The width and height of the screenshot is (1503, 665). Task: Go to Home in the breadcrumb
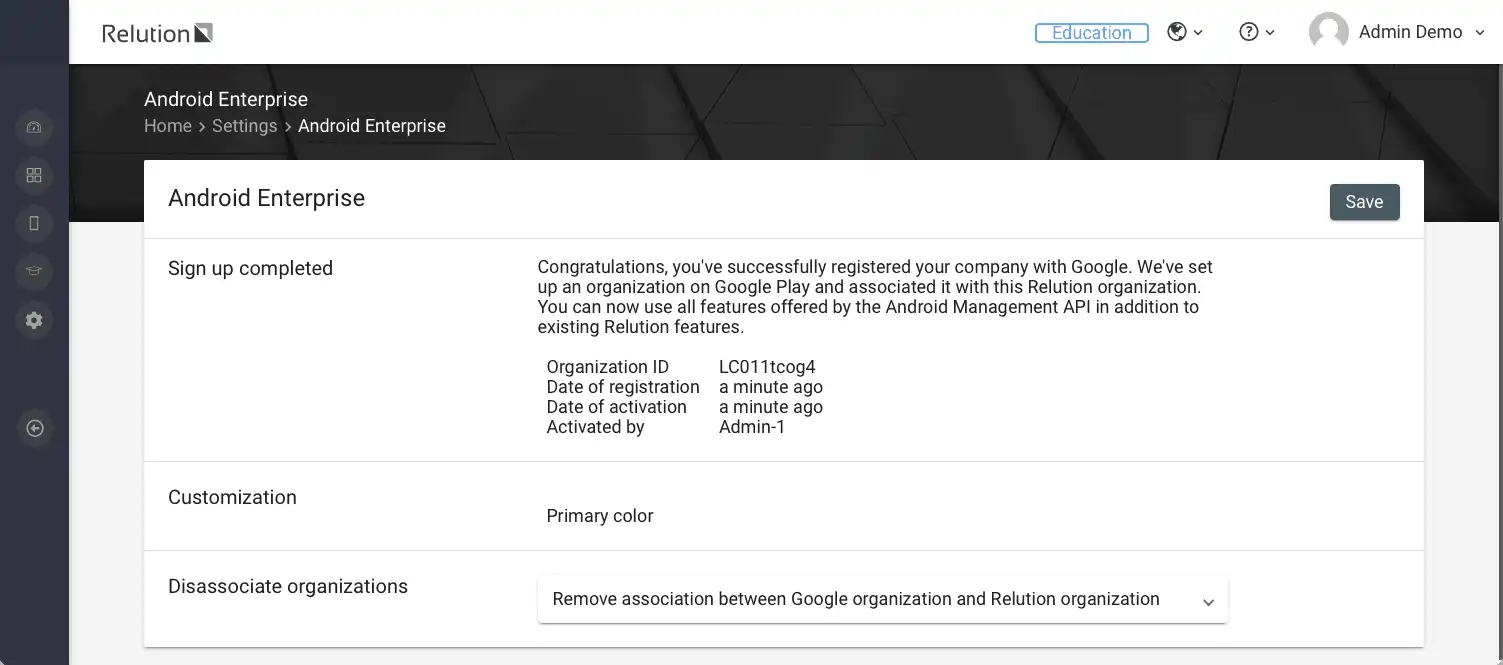click(168, 126)
